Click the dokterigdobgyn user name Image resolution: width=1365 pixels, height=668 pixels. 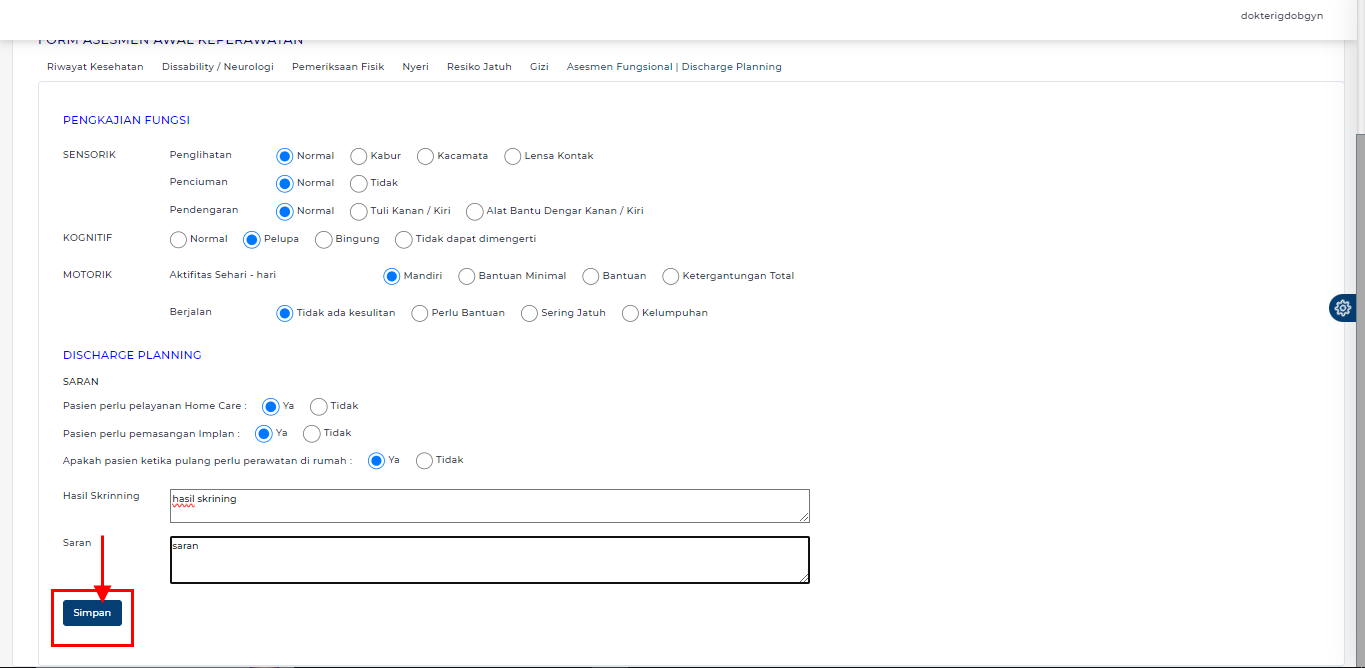pos(1281,16)
